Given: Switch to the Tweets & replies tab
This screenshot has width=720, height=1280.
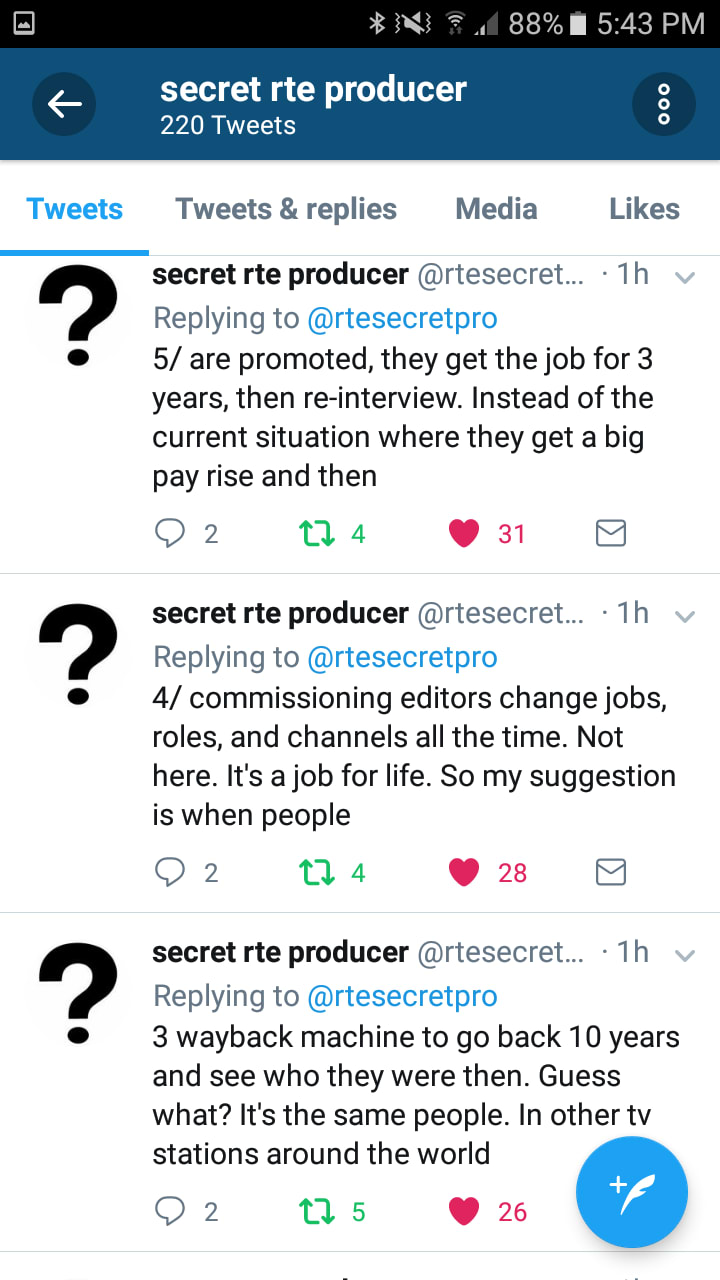Looking at the screenshot, I should [286, 209].
